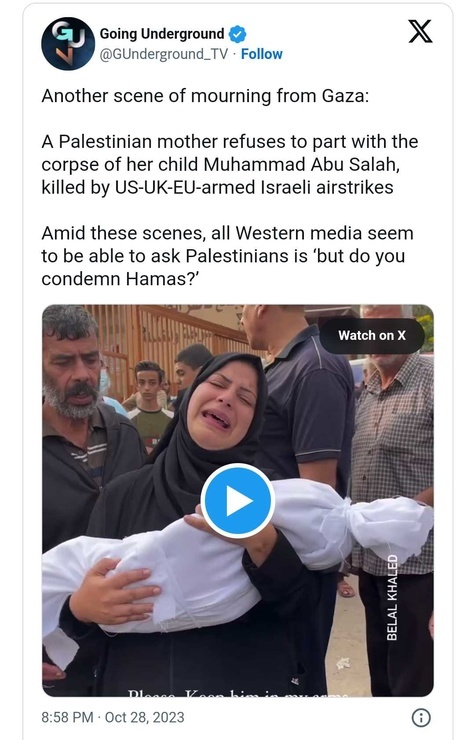475x740 pixels.
Task: Click the 'condemn Hamas?' text line
Action: pyautogui.click(x=120, y=279)
